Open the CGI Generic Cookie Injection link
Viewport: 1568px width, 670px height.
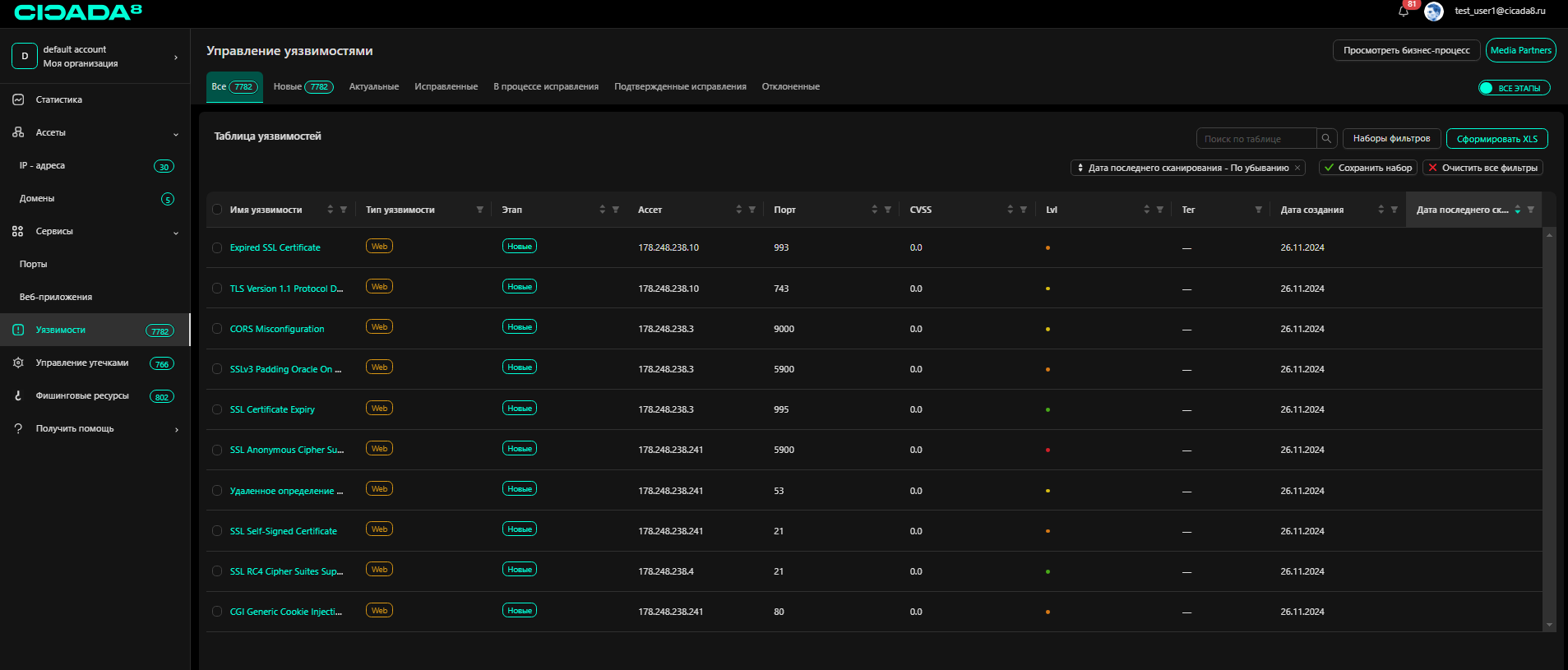(286, 612)
